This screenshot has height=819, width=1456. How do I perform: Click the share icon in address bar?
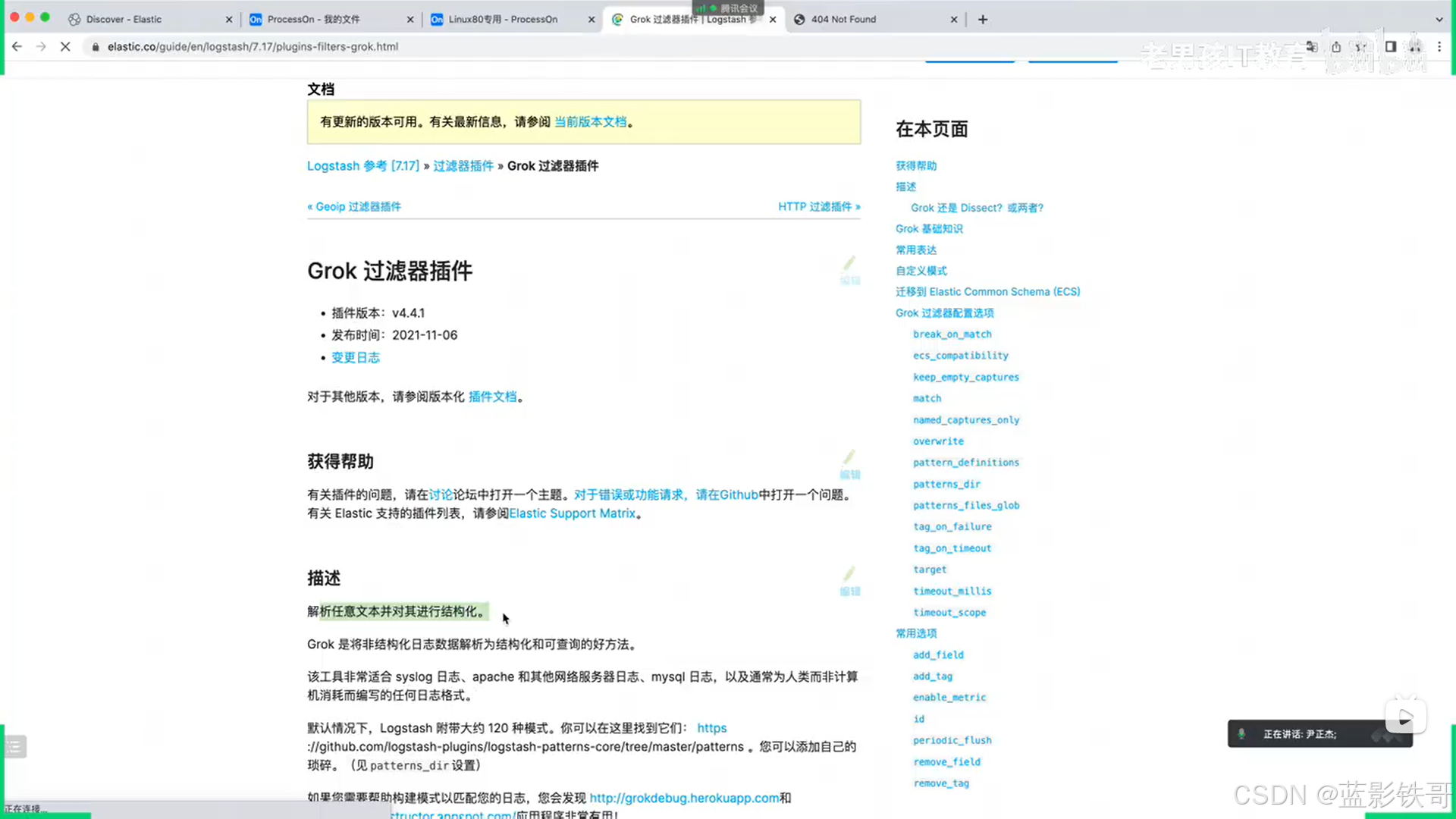[1336, 46]
